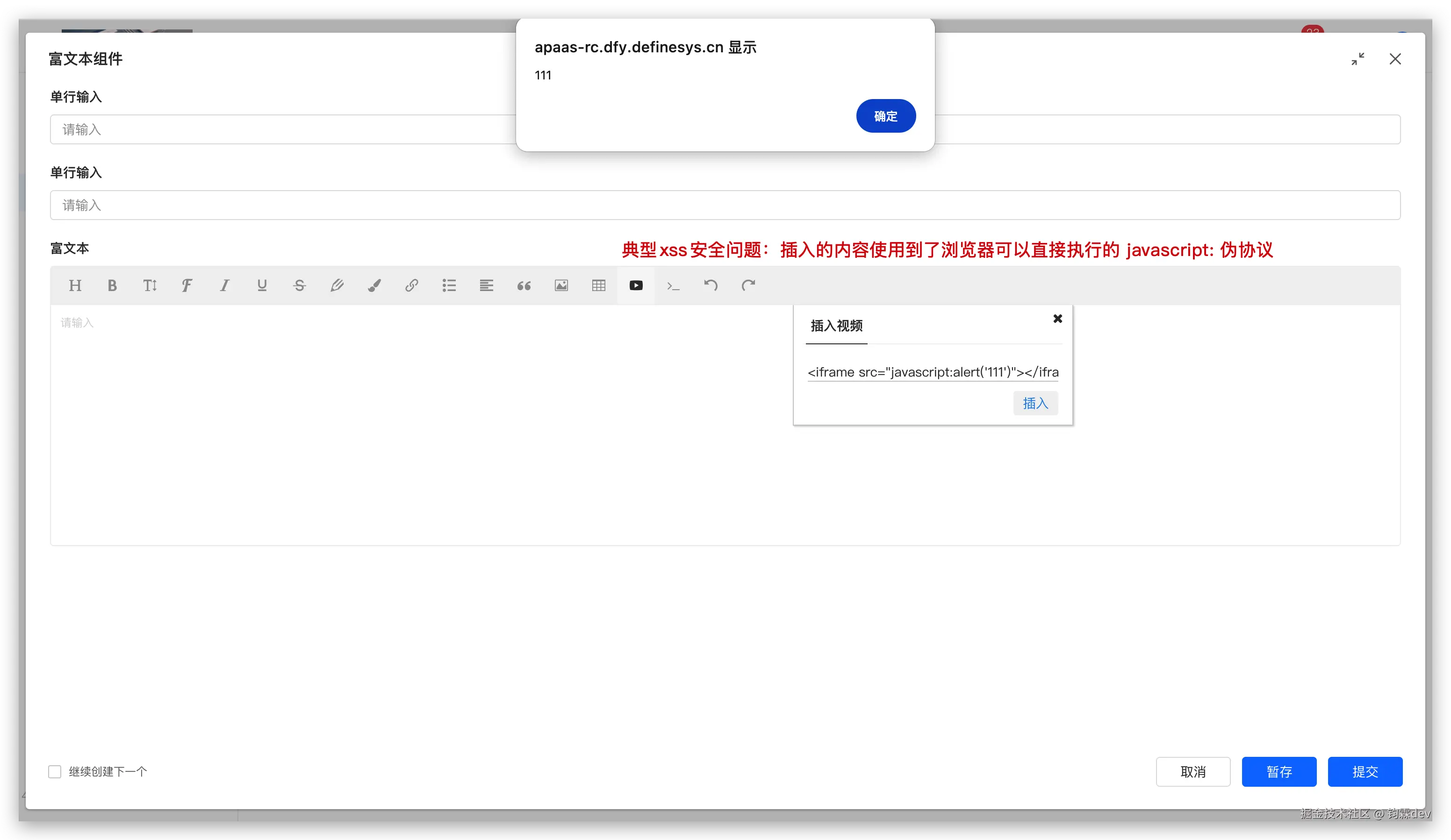Open the list style options
This screenshot has height=840, width=1451.
(x=449, y=285)
